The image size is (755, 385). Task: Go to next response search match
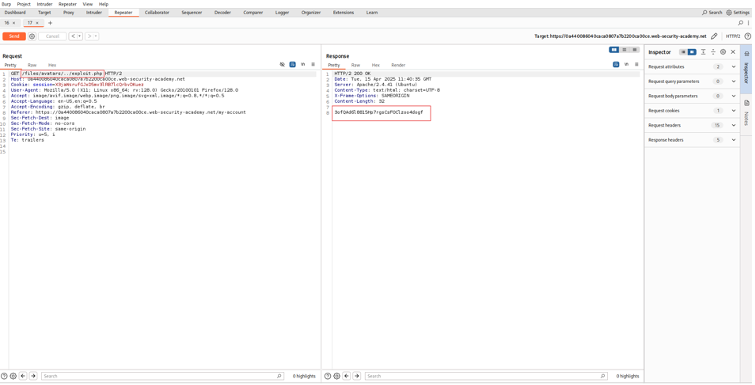click(357, 376)
